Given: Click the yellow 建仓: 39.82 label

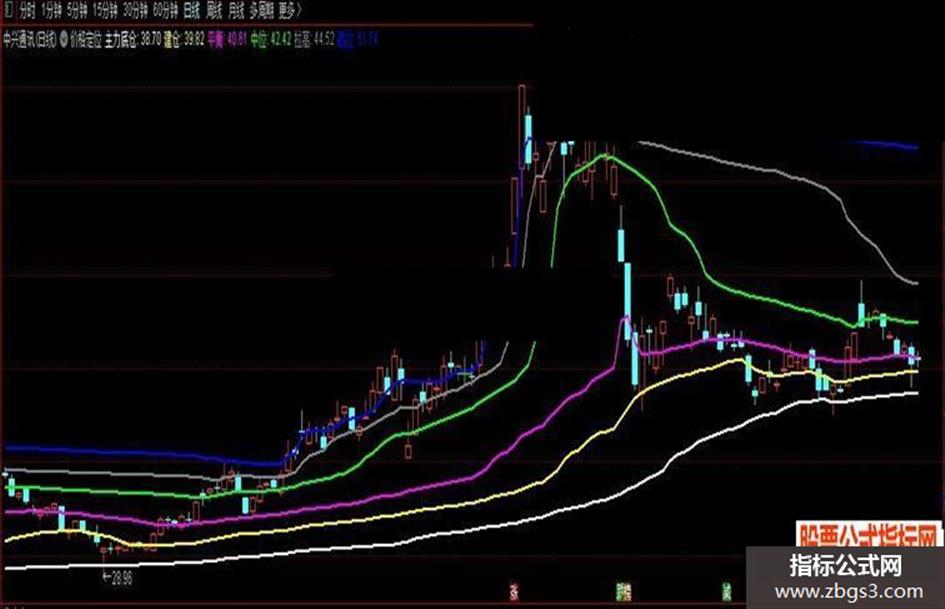Looking at the screenshot, I should [x=184, y=40].
